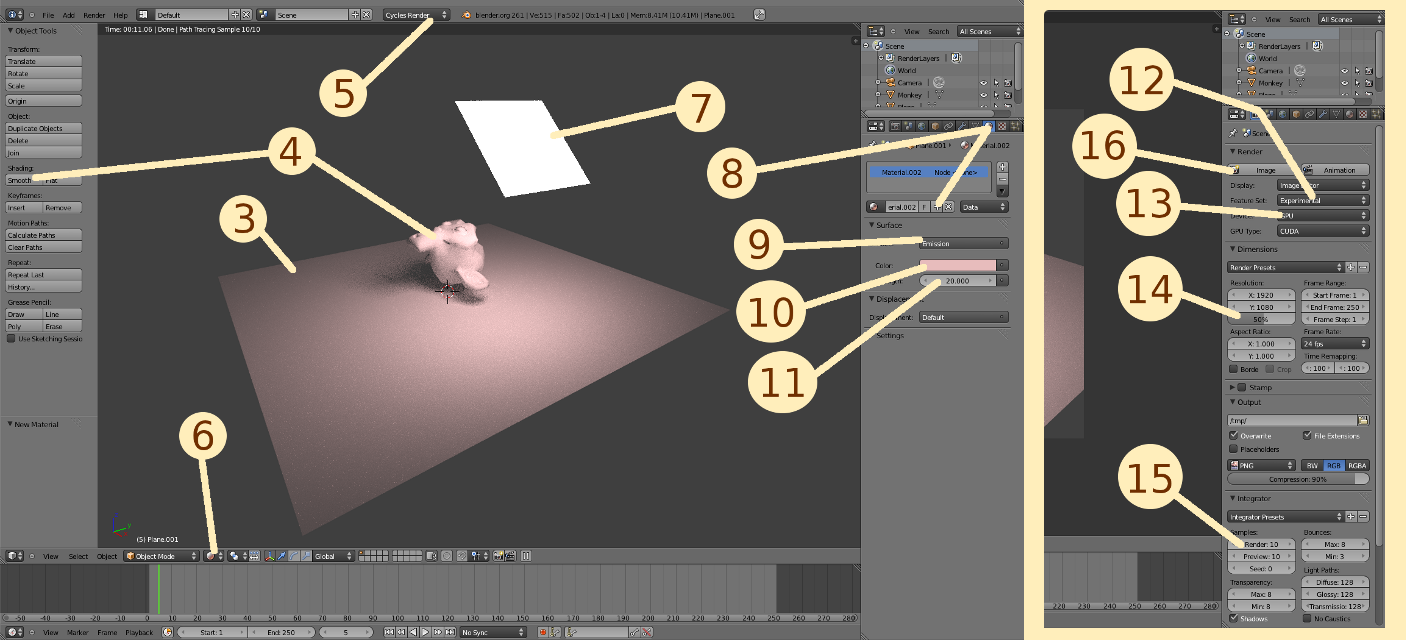This screenshot has width=1406, height=640.
Task: Open the Displacement Default dropdown
Action: (x=962, y=317)
